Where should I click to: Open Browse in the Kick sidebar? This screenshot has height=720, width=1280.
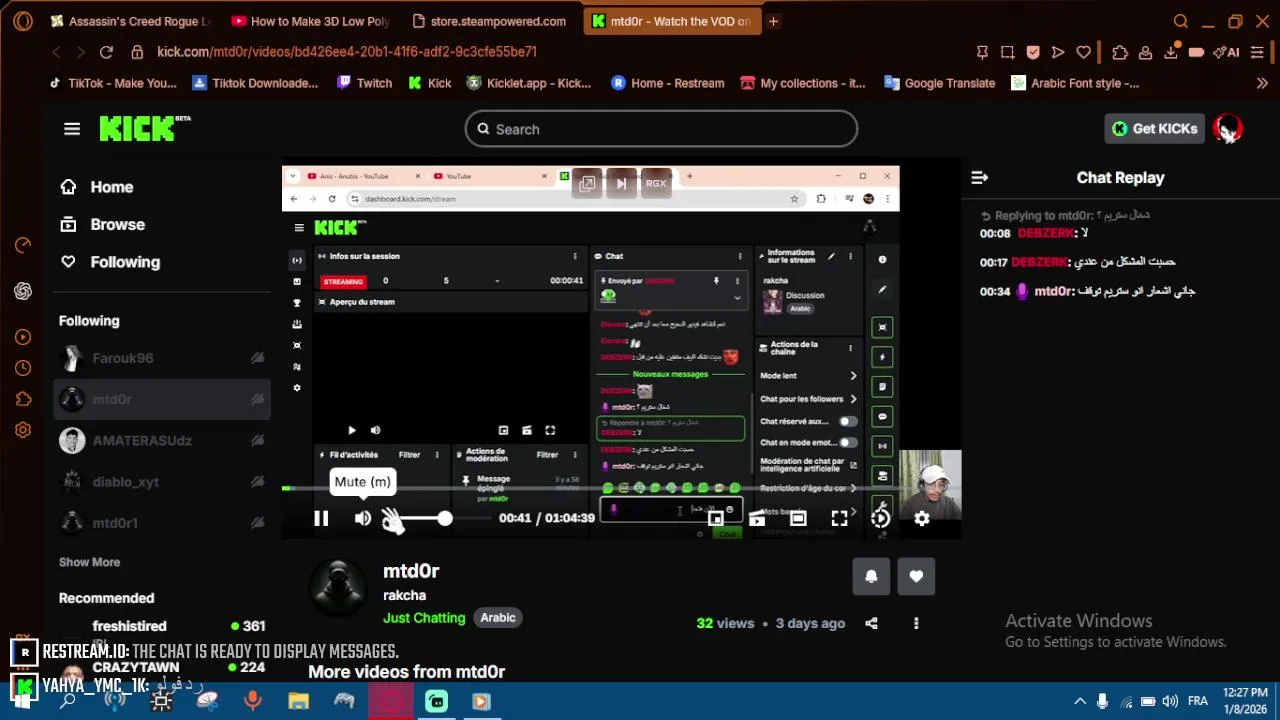[102, 224]
